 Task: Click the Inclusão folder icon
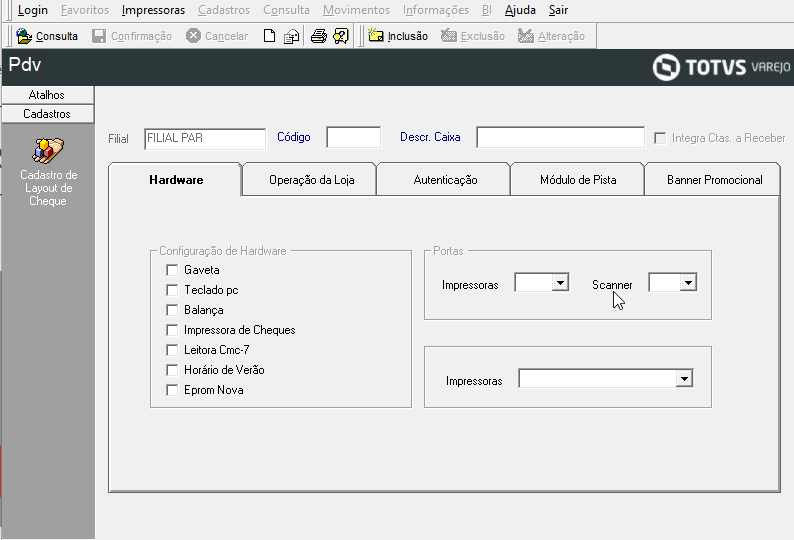tap(375, 35)
